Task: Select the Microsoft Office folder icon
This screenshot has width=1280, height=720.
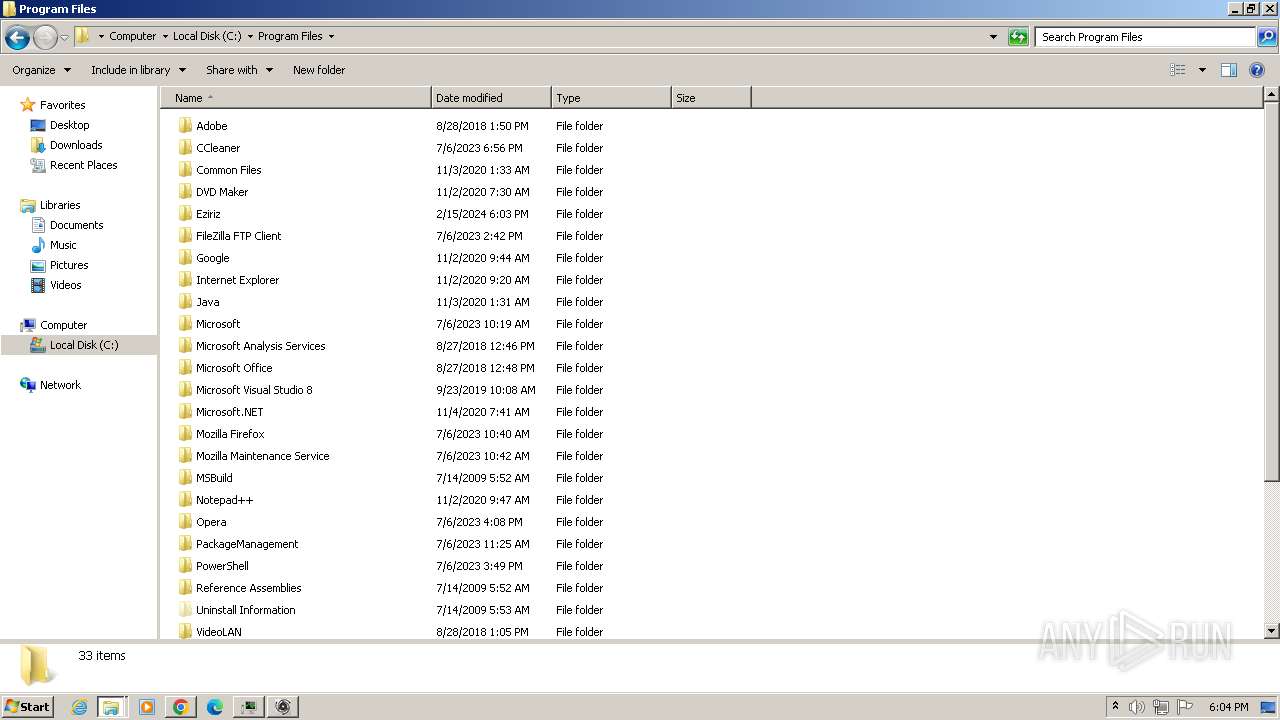Action: 185,368
